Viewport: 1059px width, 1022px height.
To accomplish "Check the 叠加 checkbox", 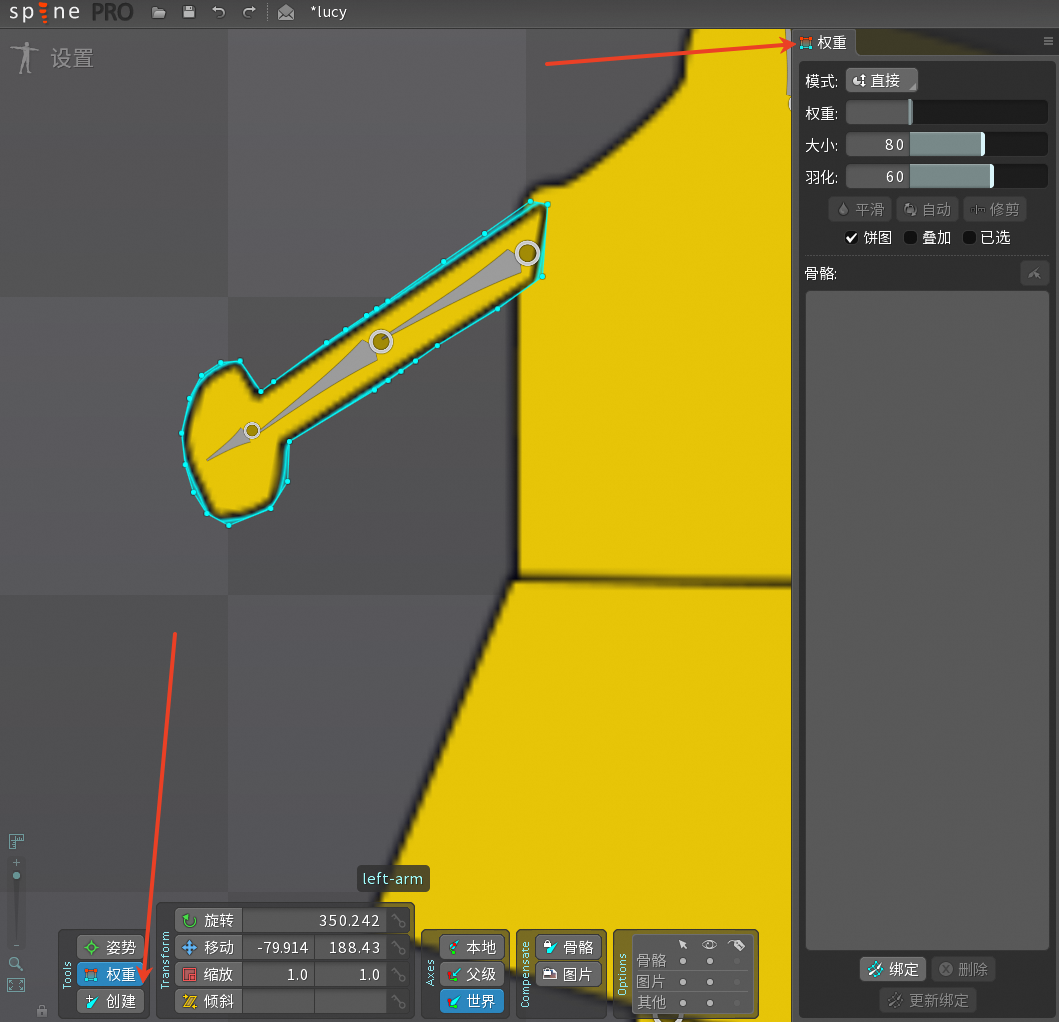I will (910, 238).
